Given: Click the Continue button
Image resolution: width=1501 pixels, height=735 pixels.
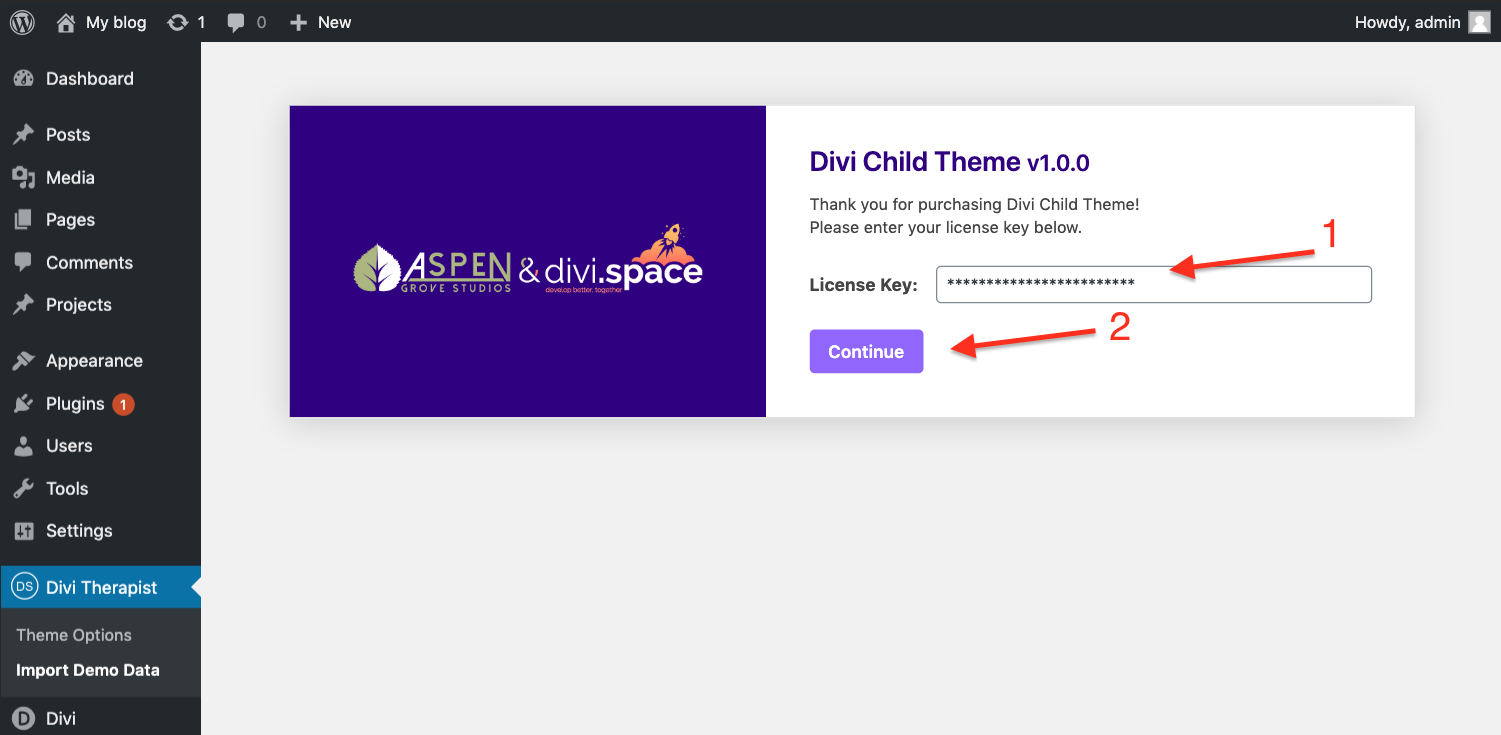Looking at the screenshot, I should tap(866, 351).
